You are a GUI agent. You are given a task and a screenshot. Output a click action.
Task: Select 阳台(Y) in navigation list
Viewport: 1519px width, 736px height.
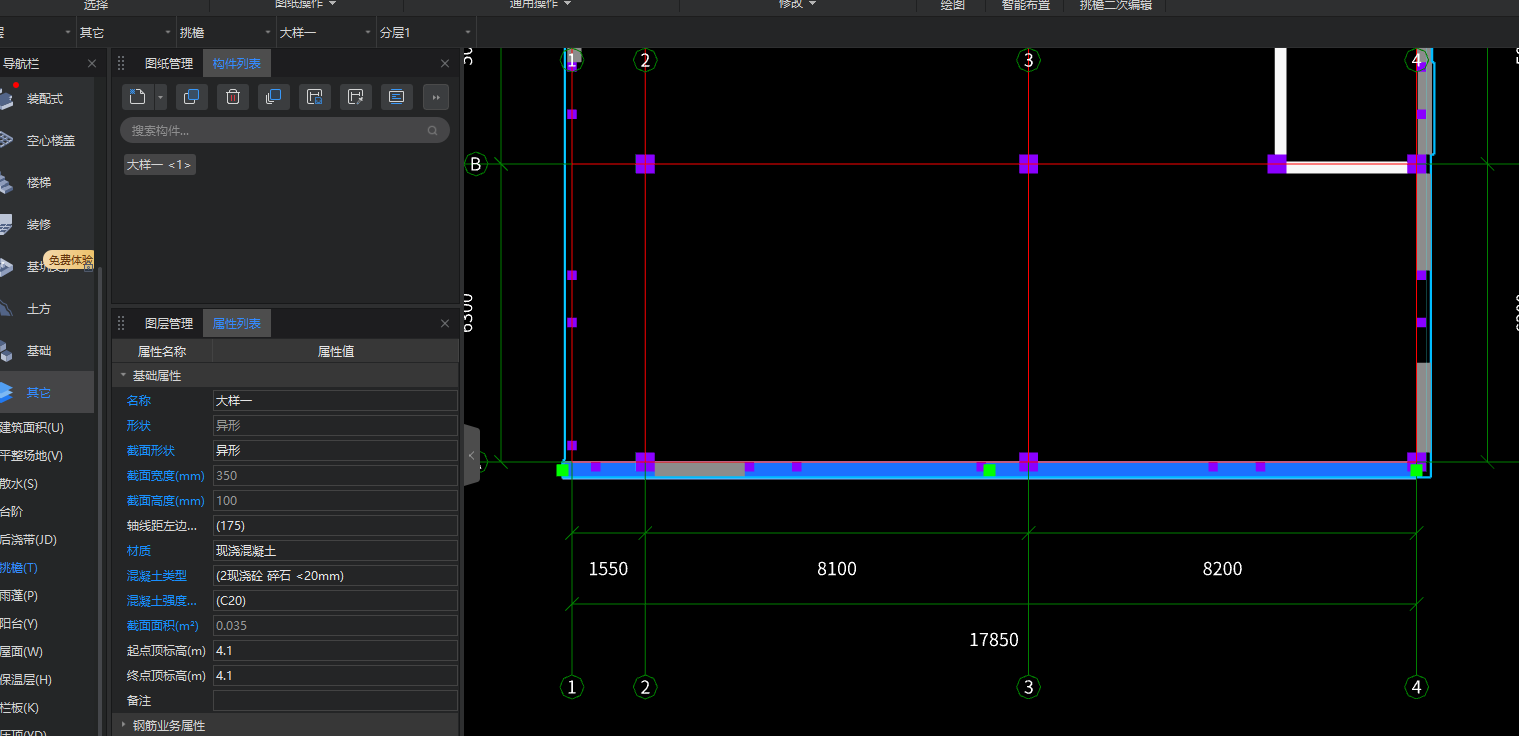pyautogui.click(x=20, y=624)
